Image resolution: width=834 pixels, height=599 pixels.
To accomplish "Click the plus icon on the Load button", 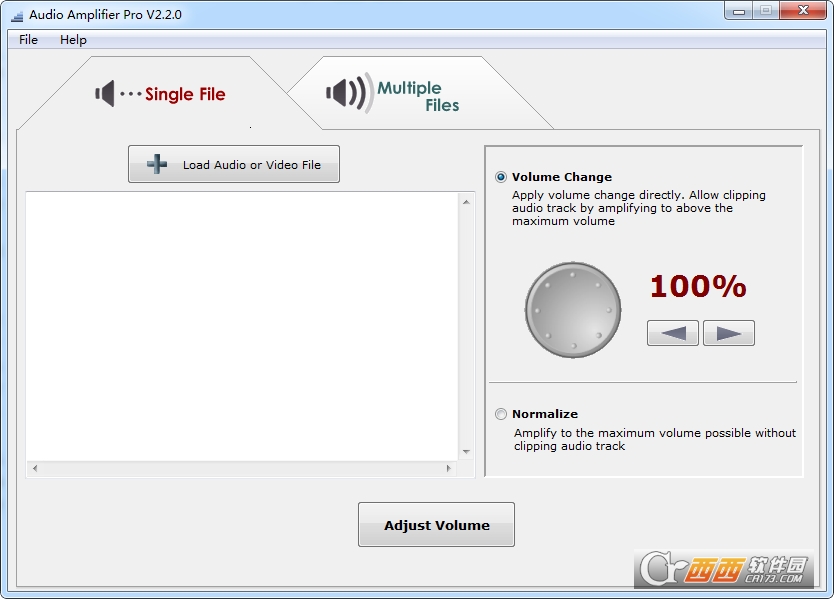I will click(157, 165).
